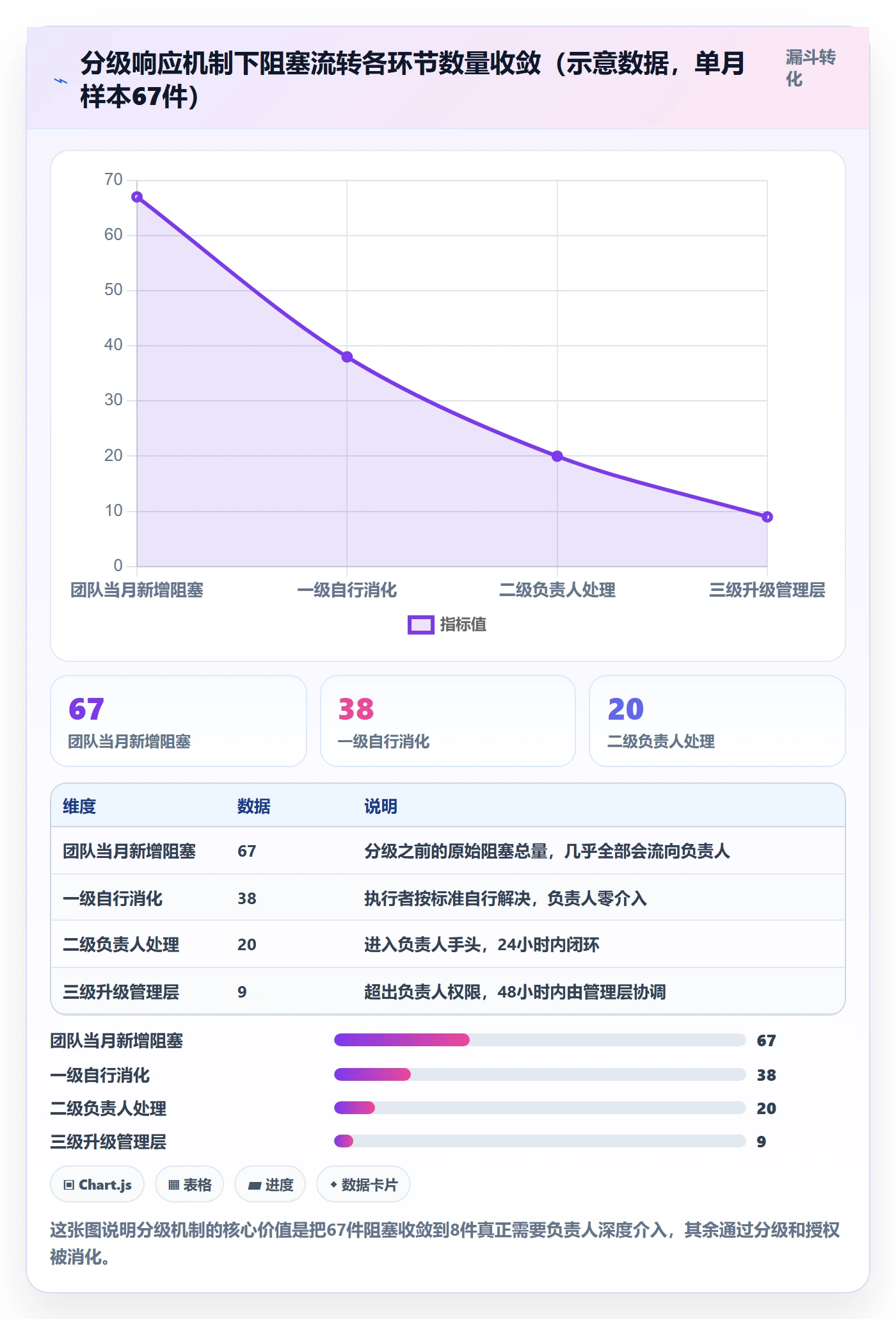The width and height of the screenshot is (896, 1319).
Task: Click the Chart.js tag chip
Action: [x=97, y=1185]
